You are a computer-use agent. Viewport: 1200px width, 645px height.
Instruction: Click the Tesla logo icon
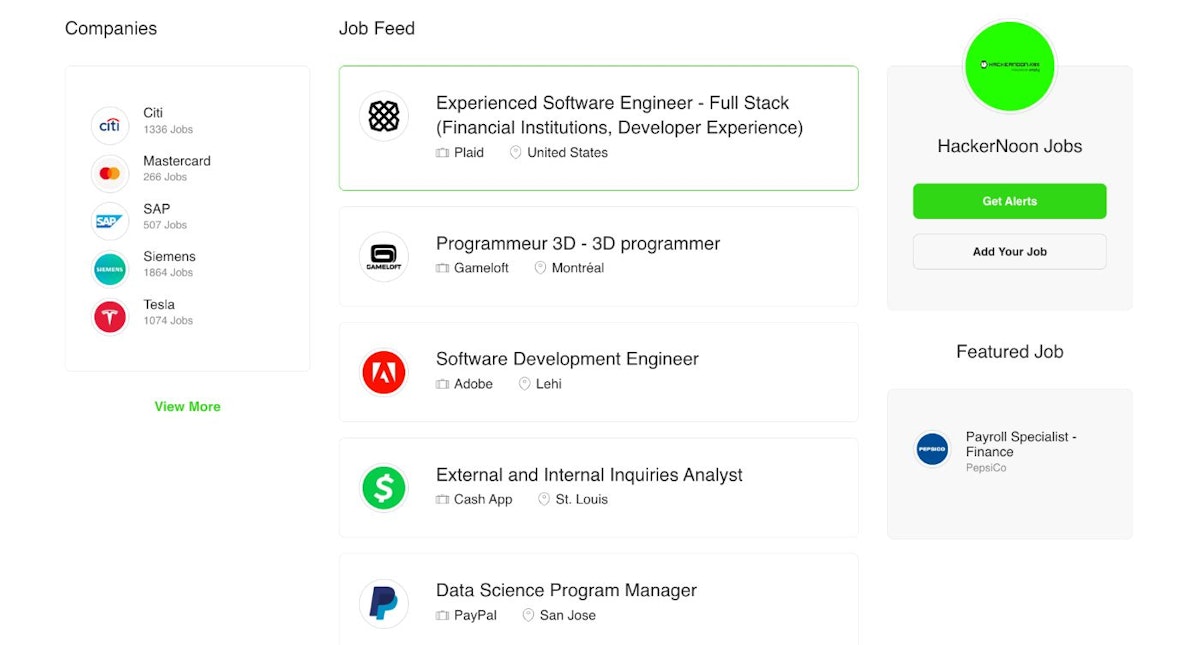coord(110,317)
